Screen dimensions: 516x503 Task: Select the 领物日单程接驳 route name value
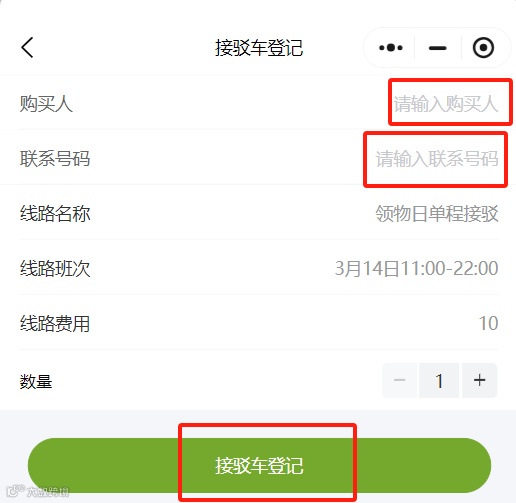click(x=437, y=213)
